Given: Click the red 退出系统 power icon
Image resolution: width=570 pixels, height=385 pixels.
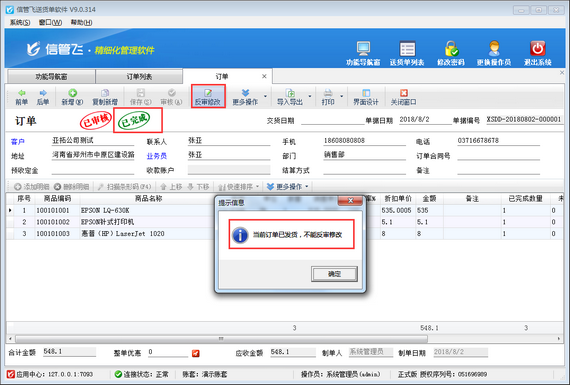Looking at the screenshot, I should [x=537, y=49].
